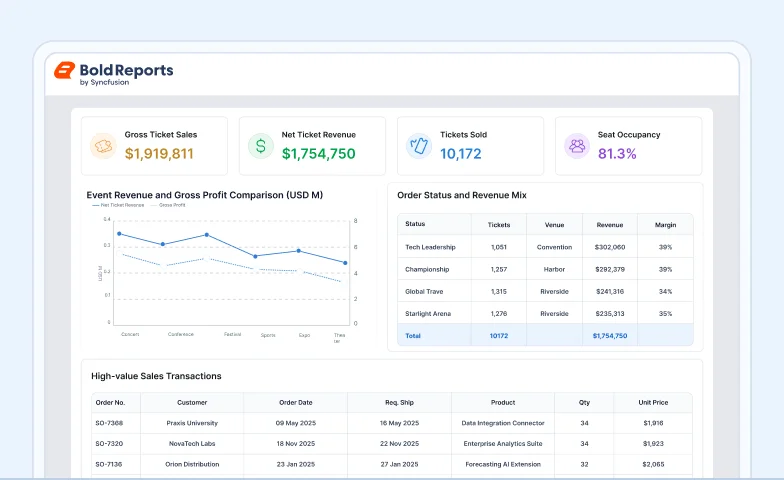Viewport: 784px width, 480px height.
Task: Click the Event Revenue and Gross Profit Comparison title
Action: click(204, 195)
